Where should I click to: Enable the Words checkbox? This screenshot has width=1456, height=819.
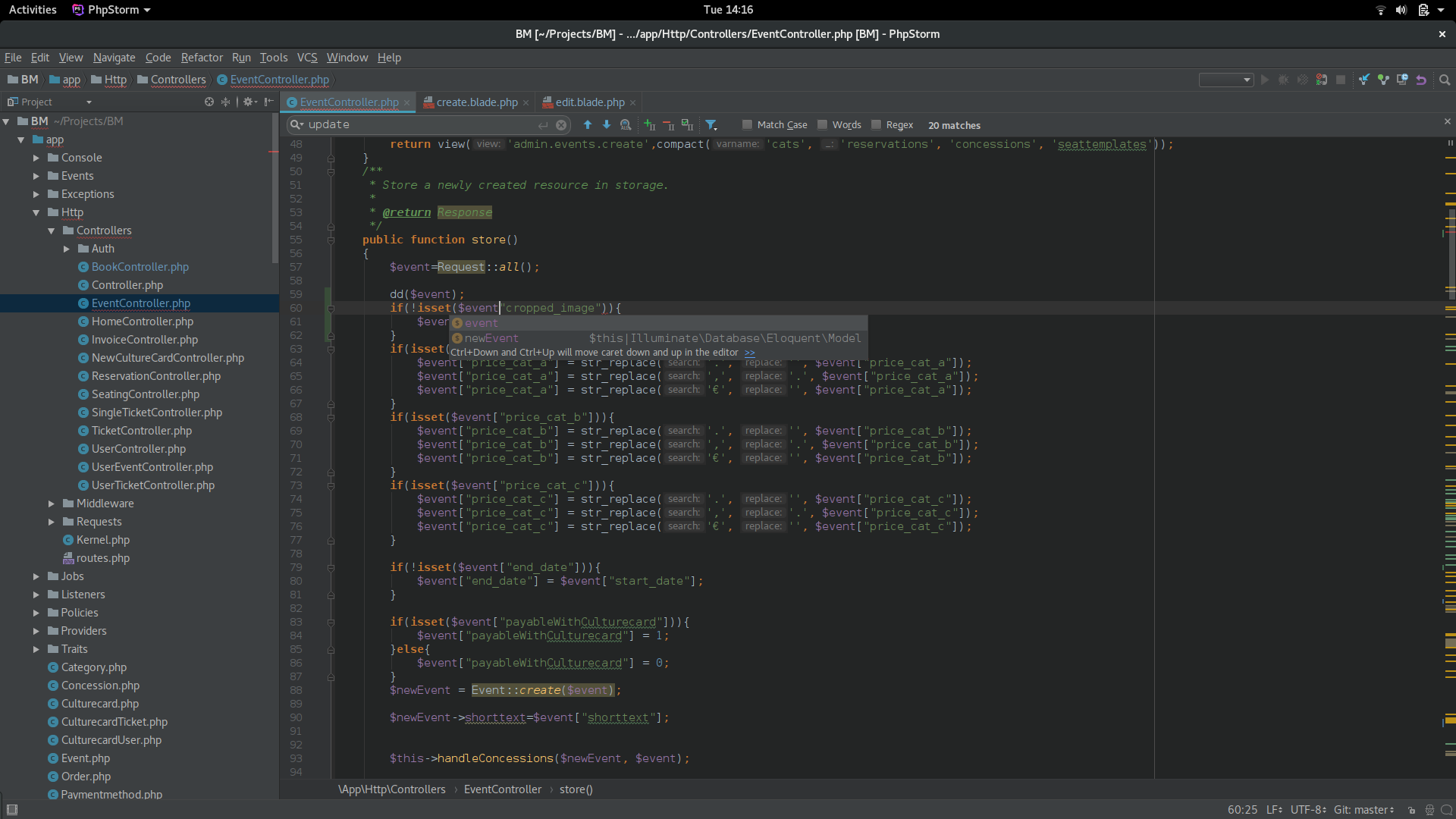822,124
